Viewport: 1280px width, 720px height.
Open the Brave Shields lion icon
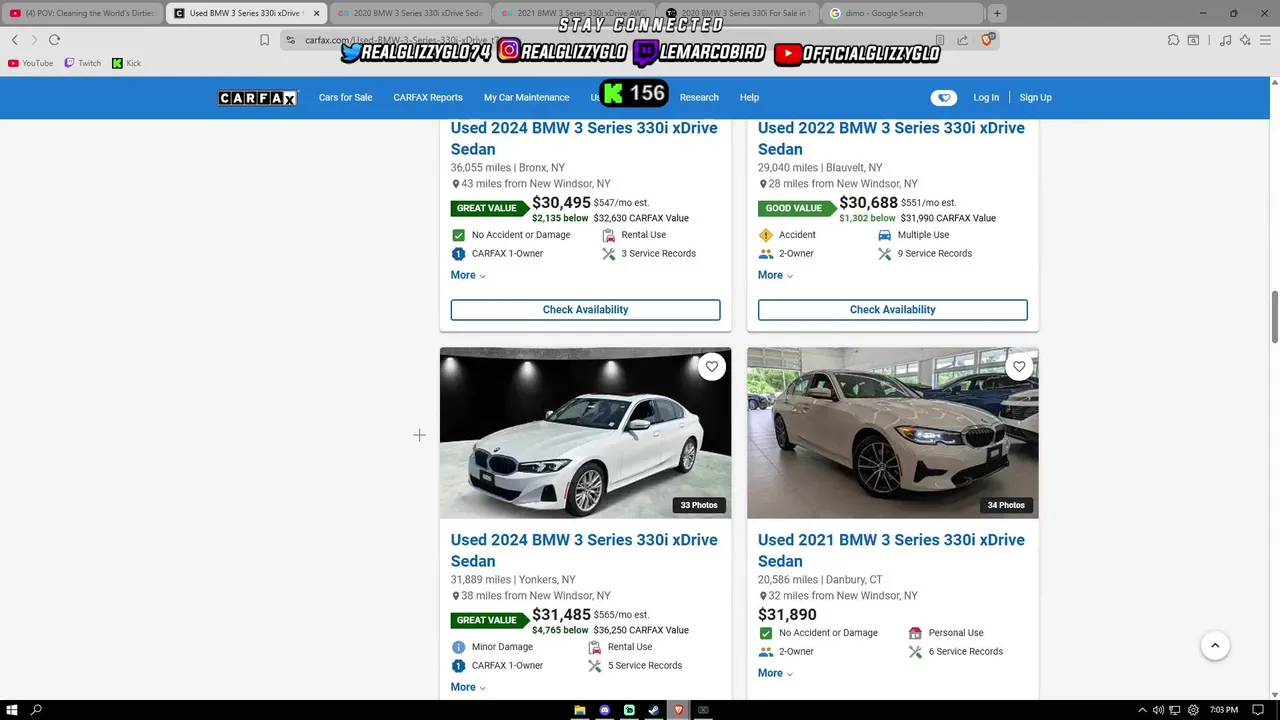point(987,39)
